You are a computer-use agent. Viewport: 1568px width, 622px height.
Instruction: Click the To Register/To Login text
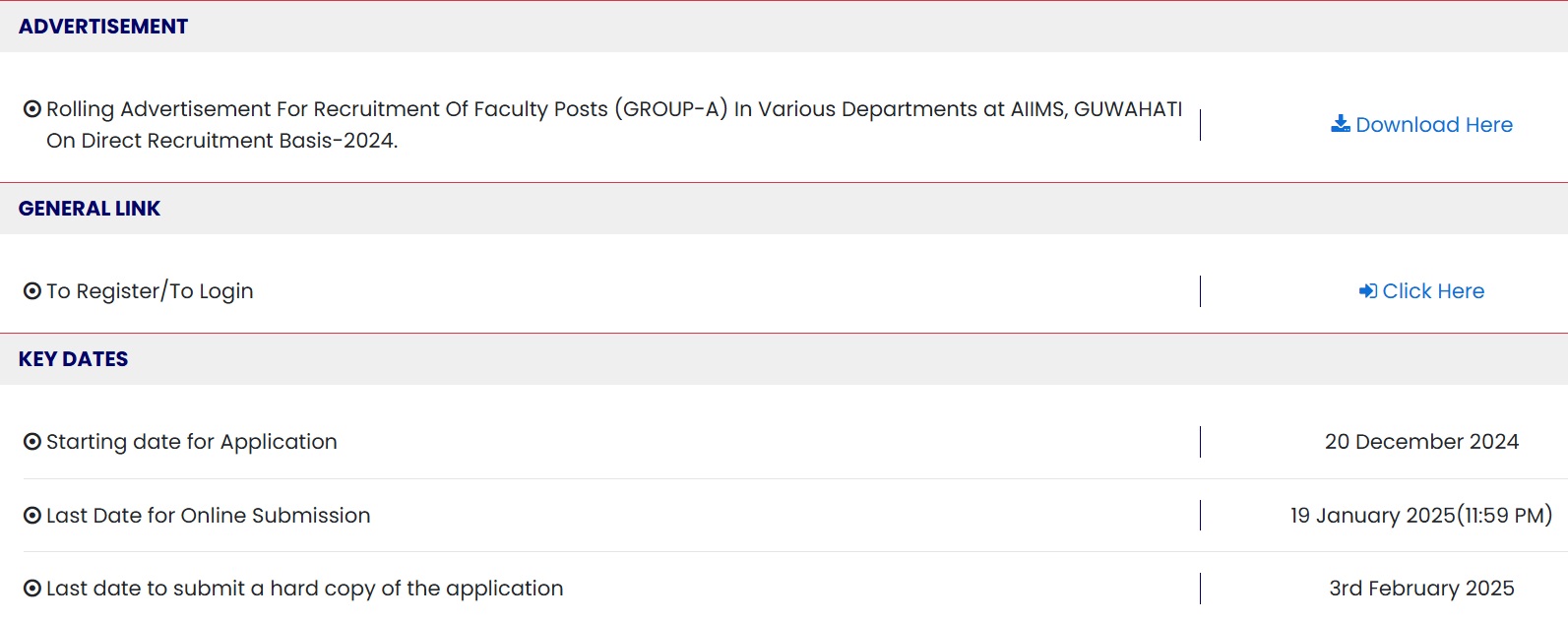pos(150,291)
